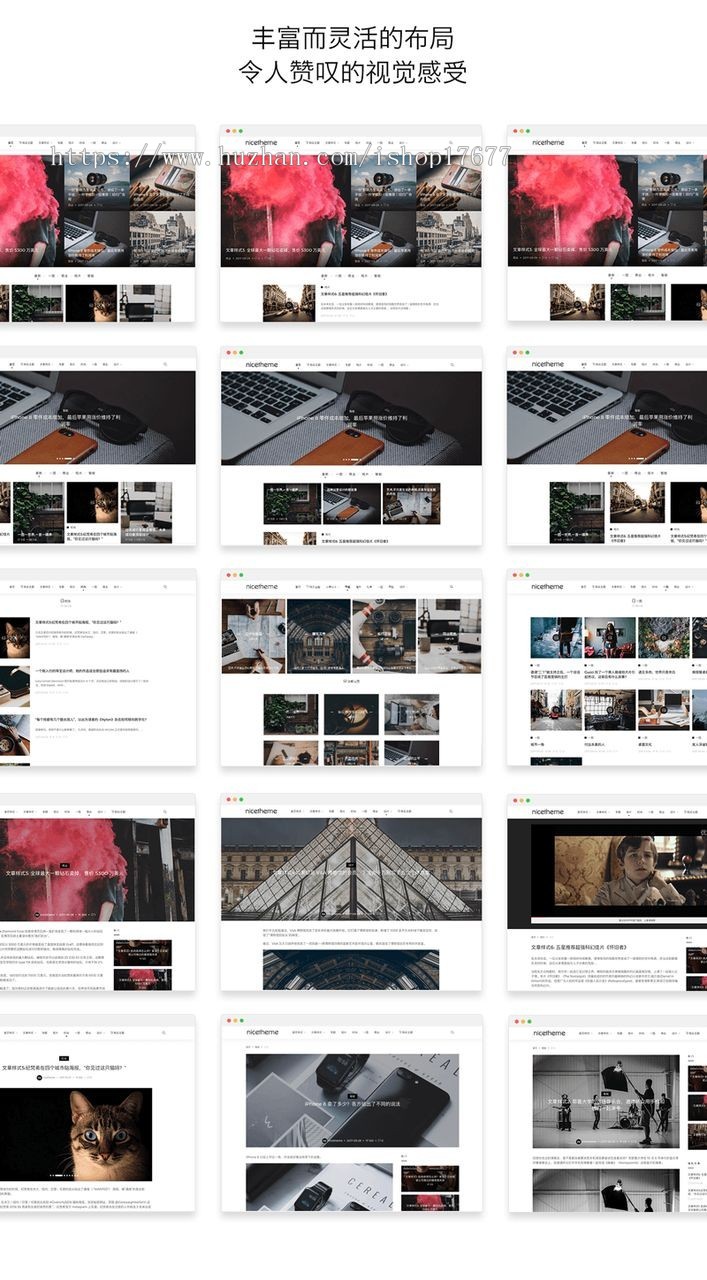Click the search icon in the window with one street-photo article under the smoke grid
The height and width of the screenshot is (1280, 707).
[451, 143]
